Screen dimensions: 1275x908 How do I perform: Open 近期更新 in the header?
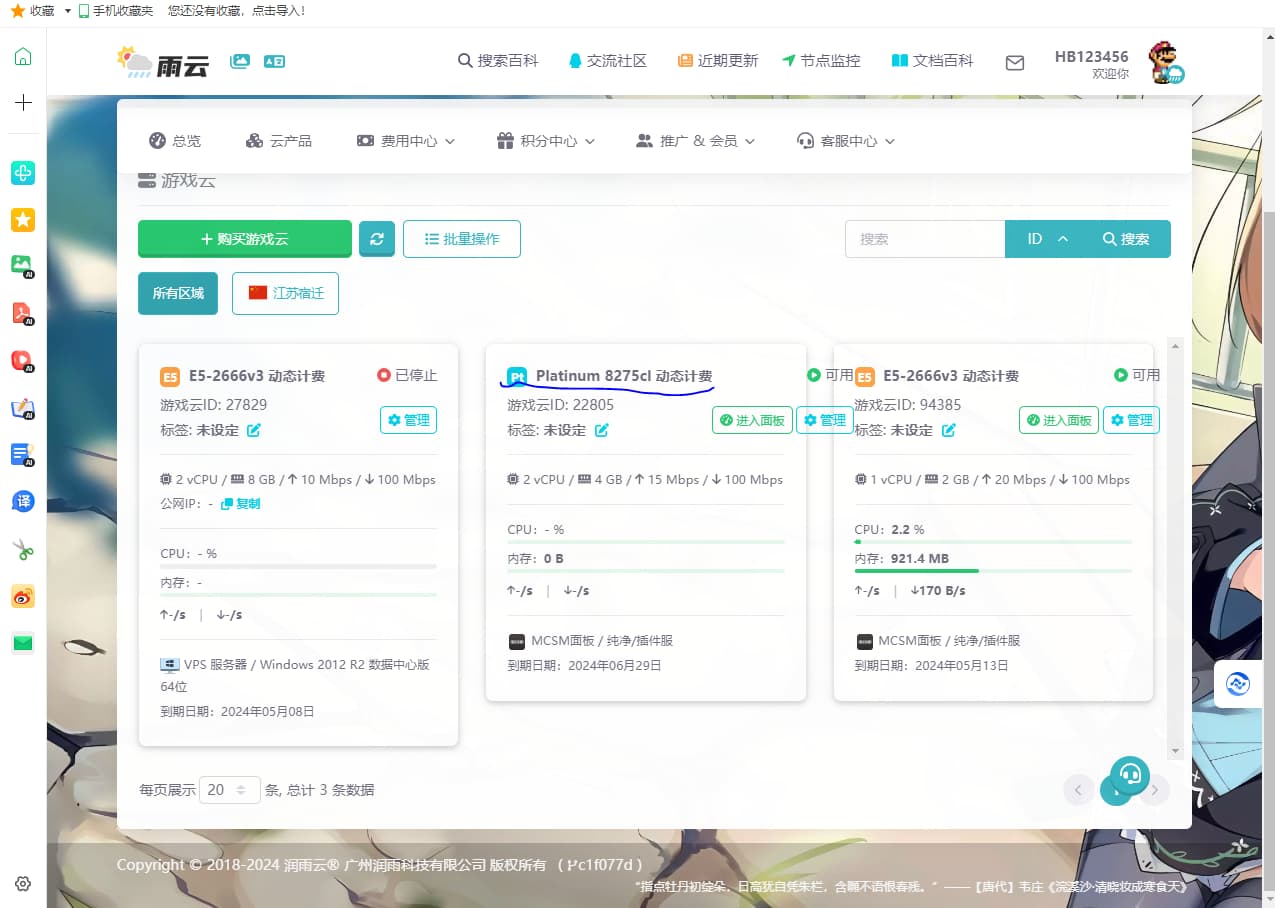click(718, 61)
